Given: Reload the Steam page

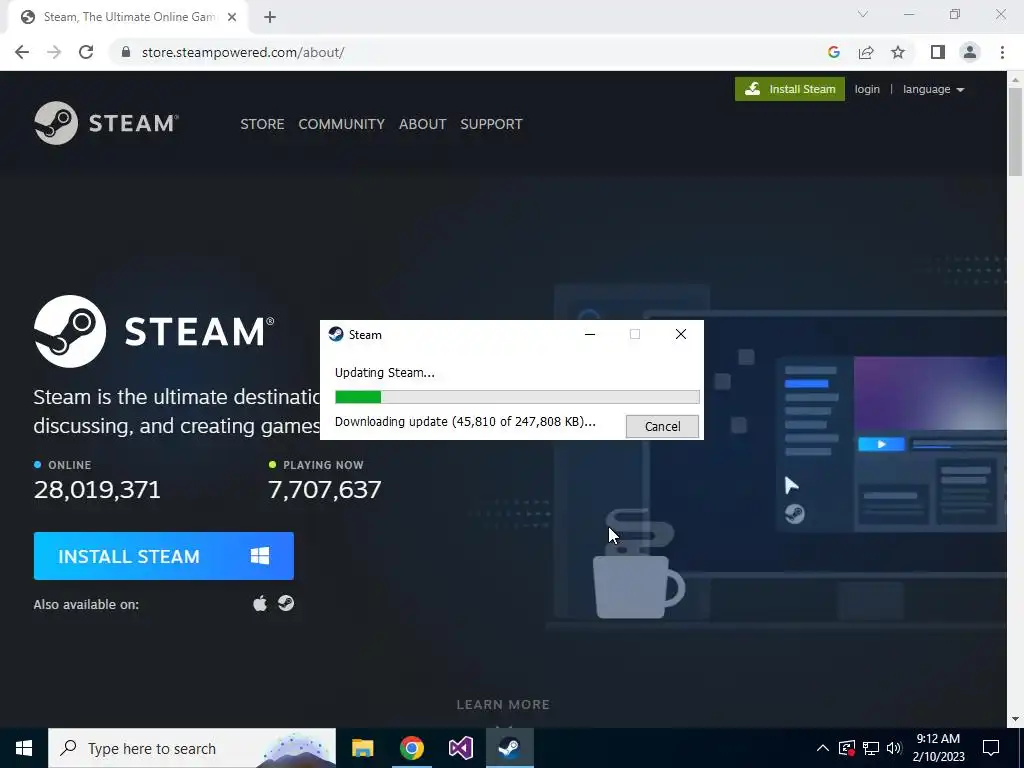Looking at the screenshot, I should pyautogui.click(x=86, y=52).
